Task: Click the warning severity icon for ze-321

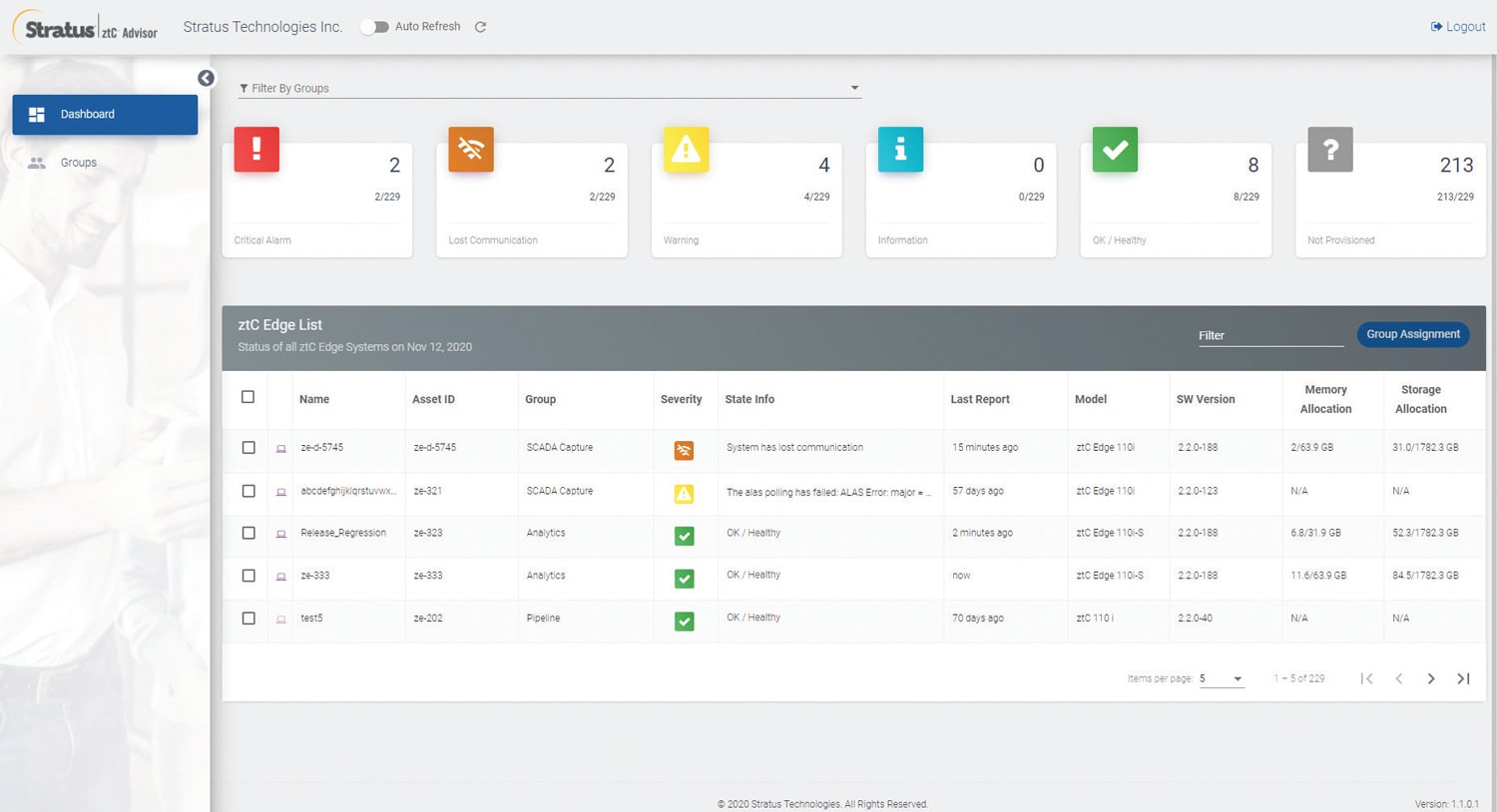Action: click(x=684, y=494)
